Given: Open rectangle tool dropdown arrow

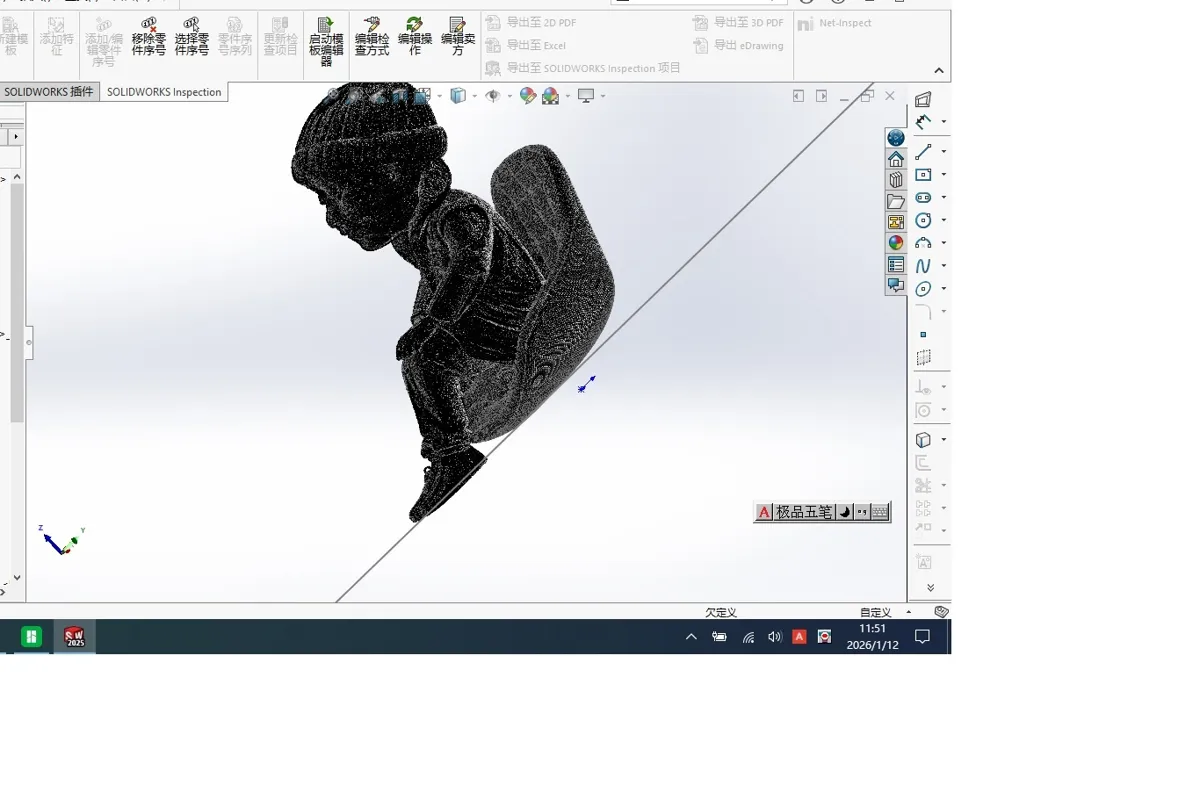Looking at the screenshot, I should pyautogui.click(x=944, y=175).
